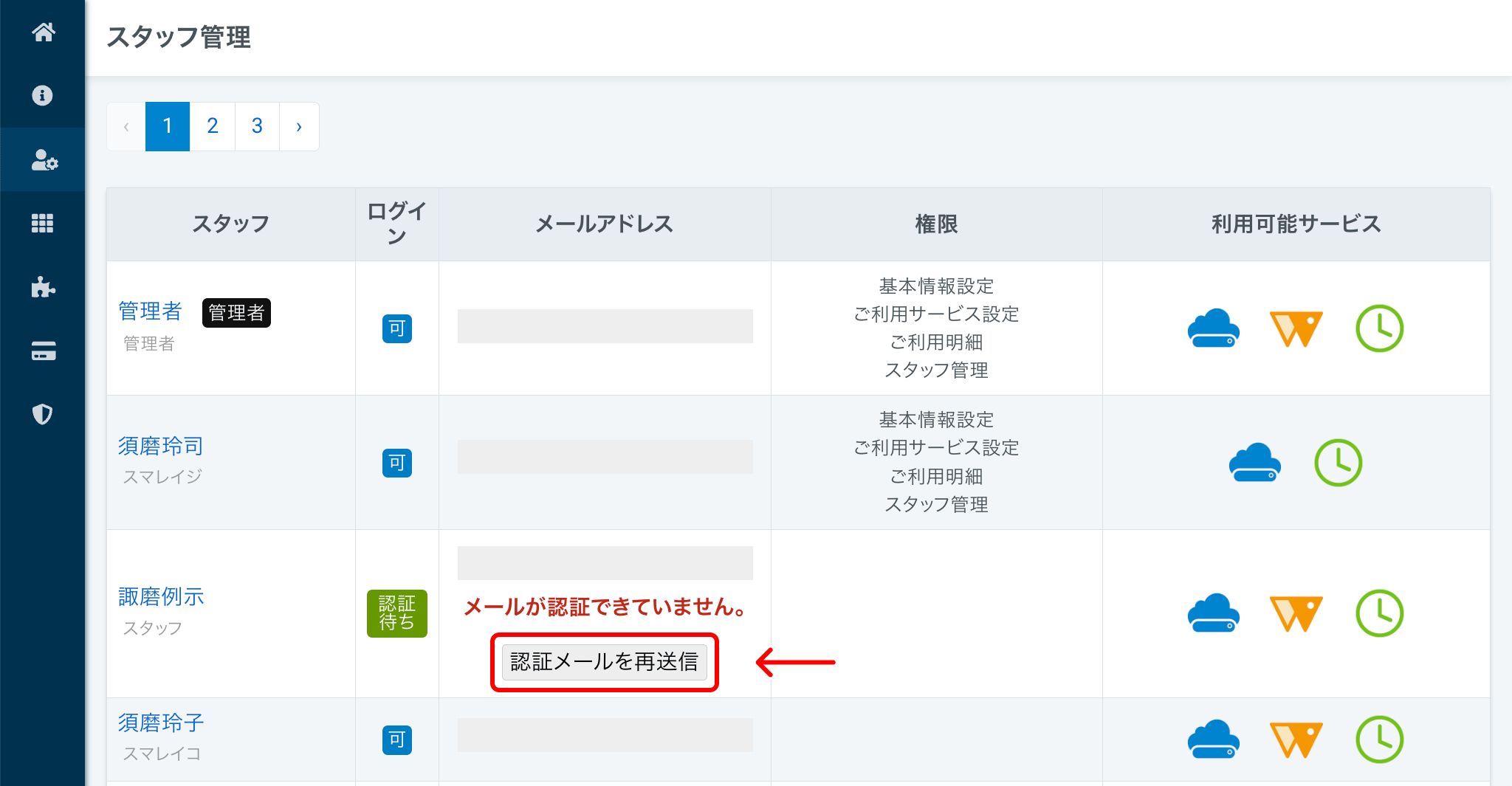This screenshot has width=1512, height=786.
Task: Go to pagination page 3
Action: click(x=257, y=126)
